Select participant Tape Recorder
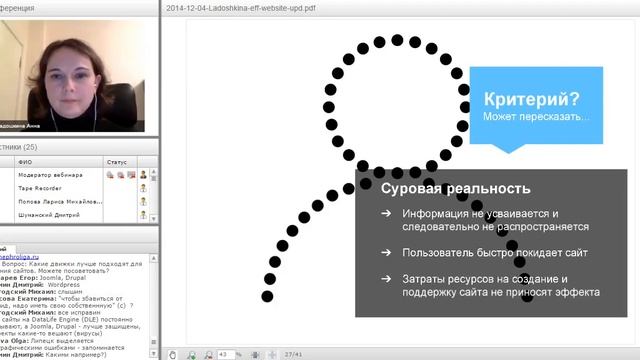The width and height of the screenshot is (640, 360). point(40,188)
